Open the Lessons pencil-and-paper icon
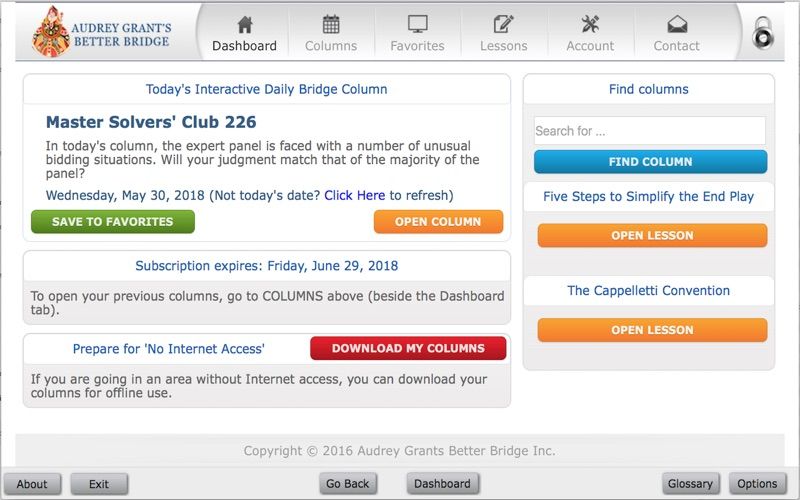The image size is (800, 500). [504, 24]
